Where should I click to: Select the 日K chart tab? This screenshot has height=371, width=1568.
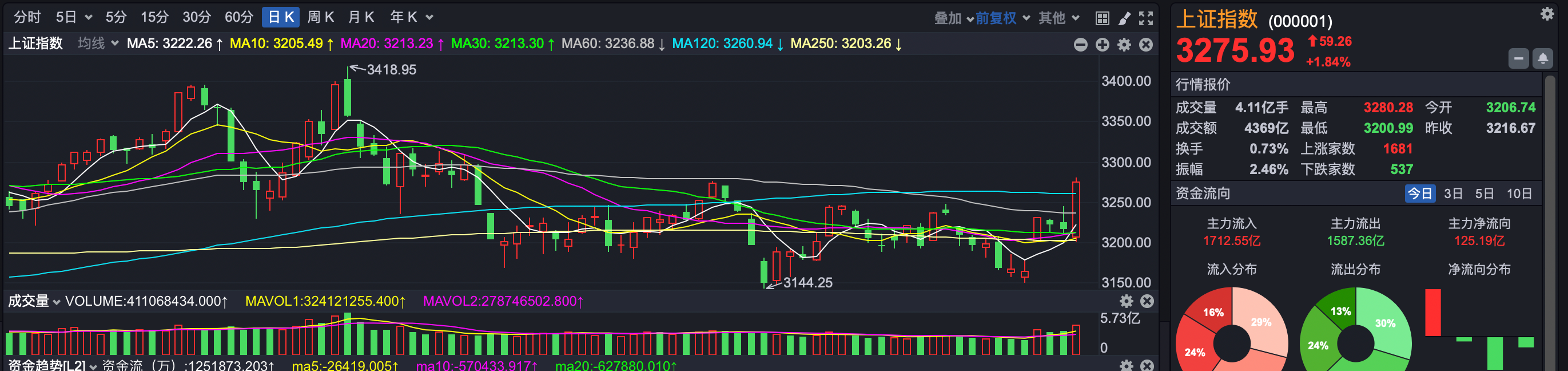point(281,17)
